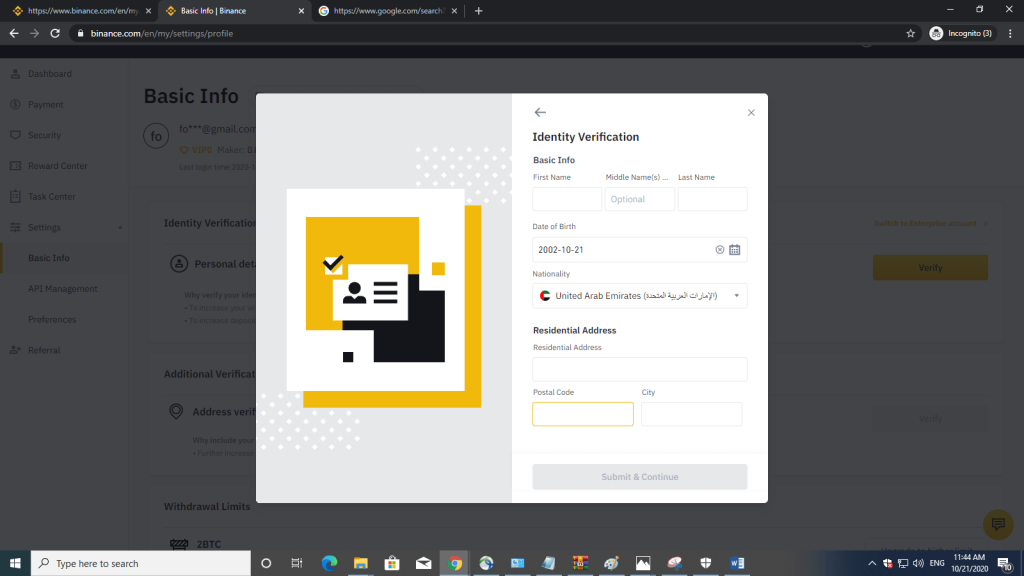Open the Mail app from the taskbar

[423, 563]
